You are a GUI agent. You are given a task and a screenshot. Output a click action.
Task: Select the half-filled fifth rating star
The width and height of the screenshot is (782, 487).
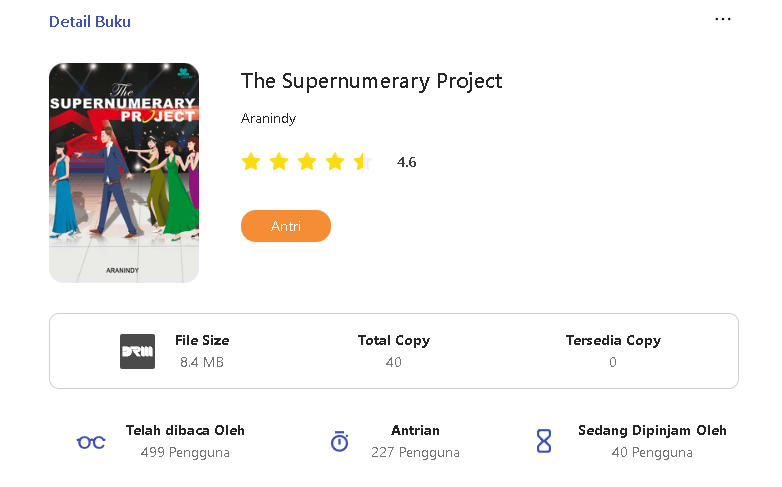pyautogui.click(x=363, y=162)
